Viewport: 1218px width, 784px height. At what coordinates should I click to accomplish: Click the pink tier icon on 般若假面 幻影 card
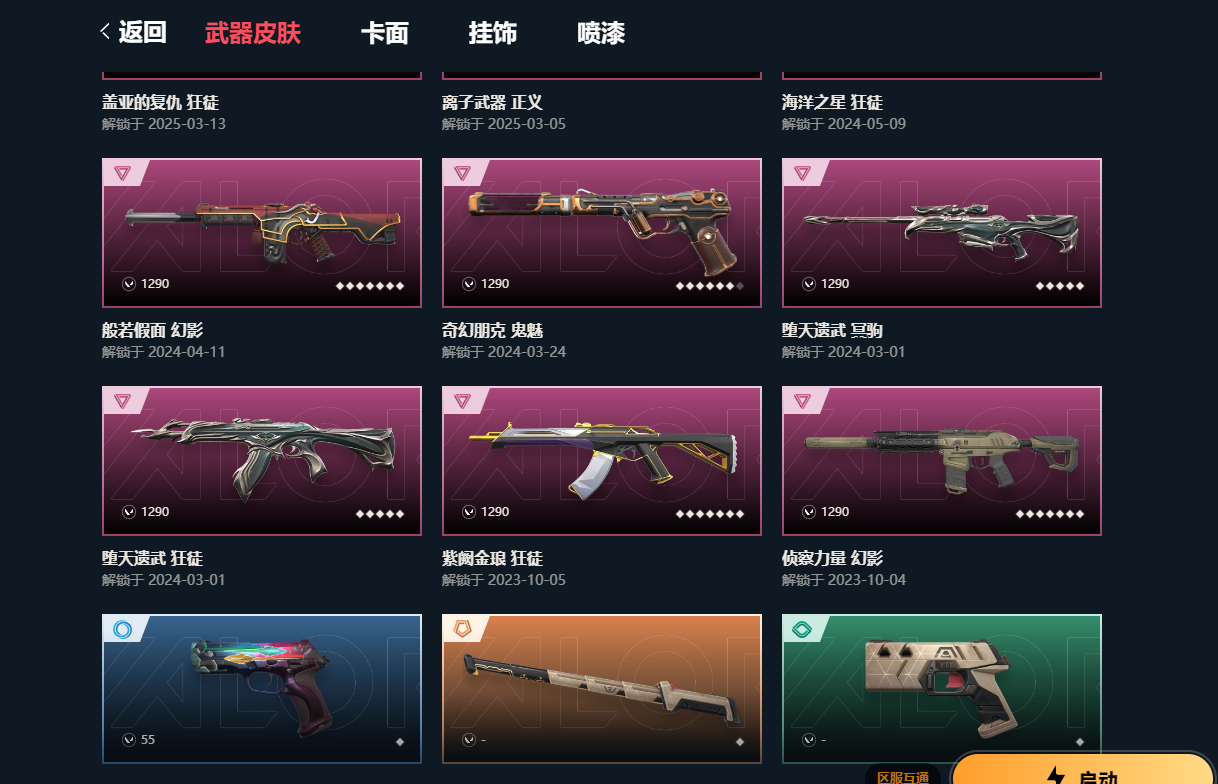pyautogui.click(x=122, y=173)
